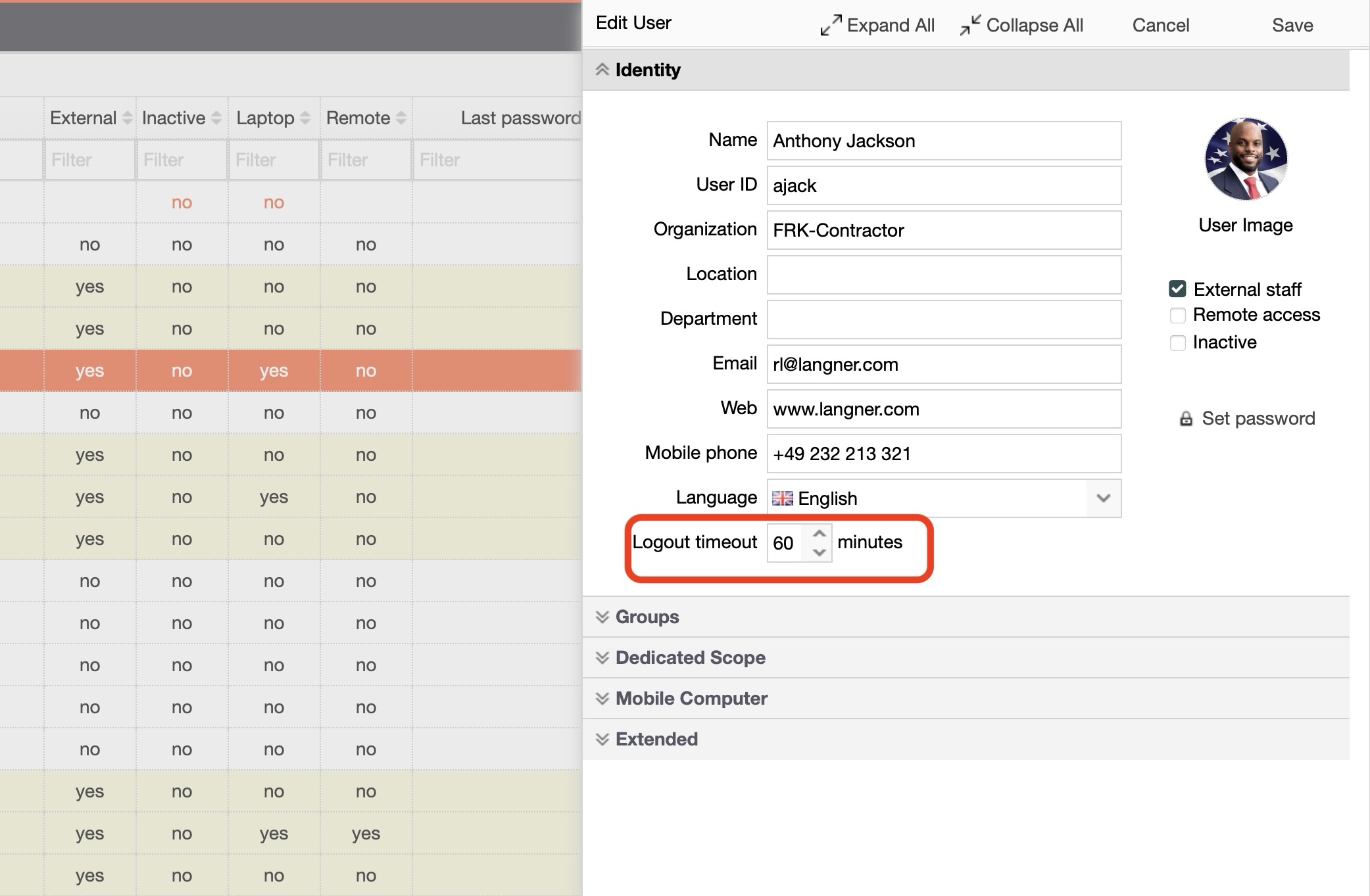
Task: Uncheck the External staff checkbox
Action: click(x=1177, y=289)
